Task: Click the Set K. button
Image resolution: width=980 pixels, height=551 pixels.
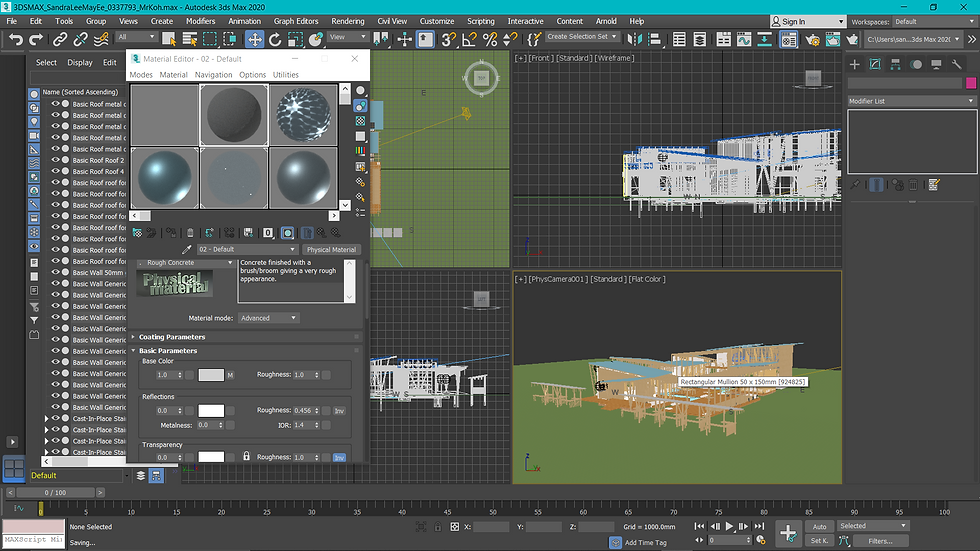Action: click(819, 541)
